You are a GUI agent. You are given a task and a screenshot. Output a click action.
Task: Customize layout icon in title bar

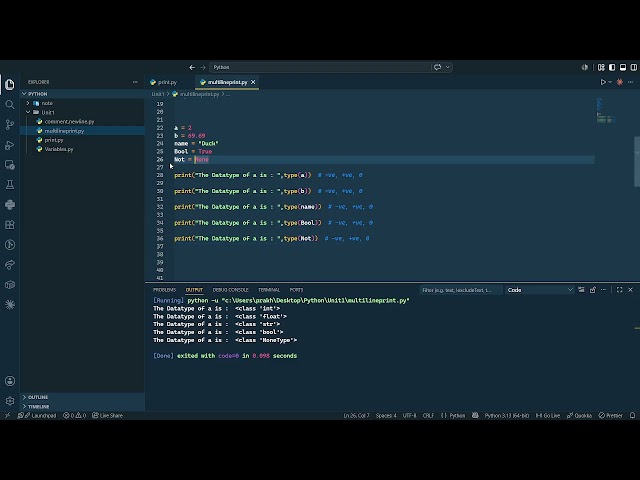(x=601, y=67)
